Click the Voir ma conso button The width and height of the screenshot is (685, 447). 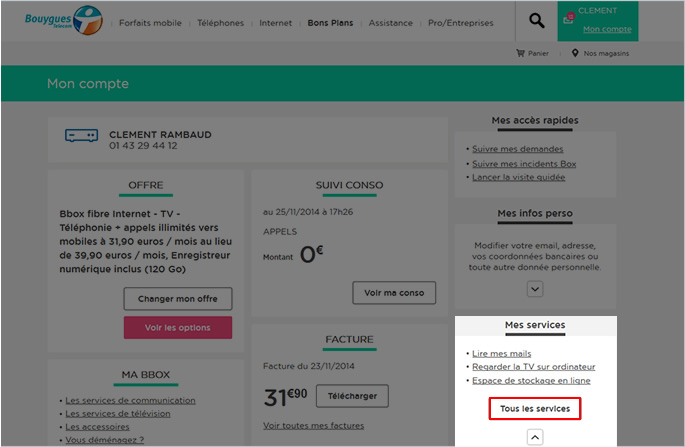pos(394,293)
